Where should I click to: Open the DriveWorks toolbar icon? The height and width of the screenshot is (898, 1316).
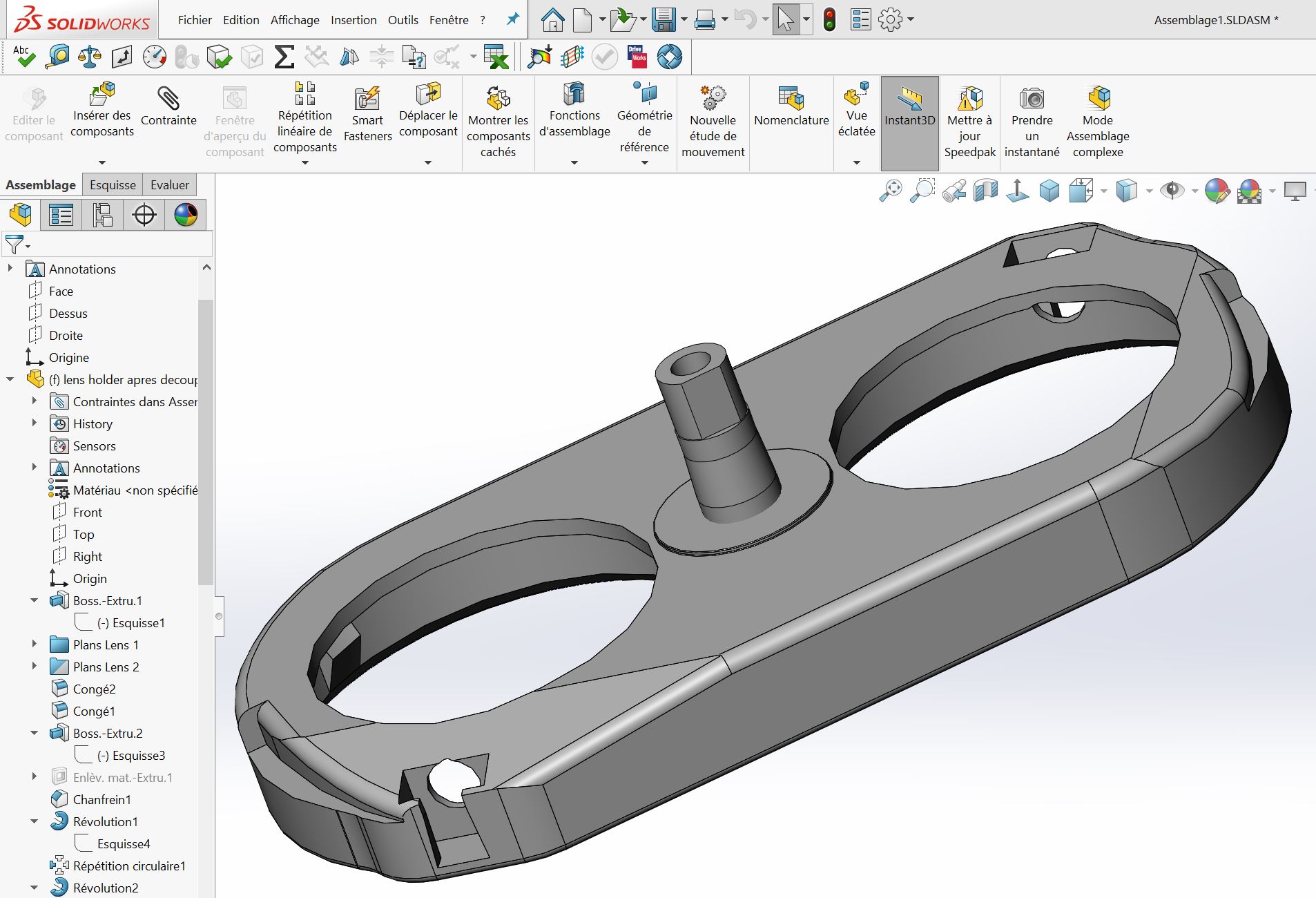click(x=637, y=57)
